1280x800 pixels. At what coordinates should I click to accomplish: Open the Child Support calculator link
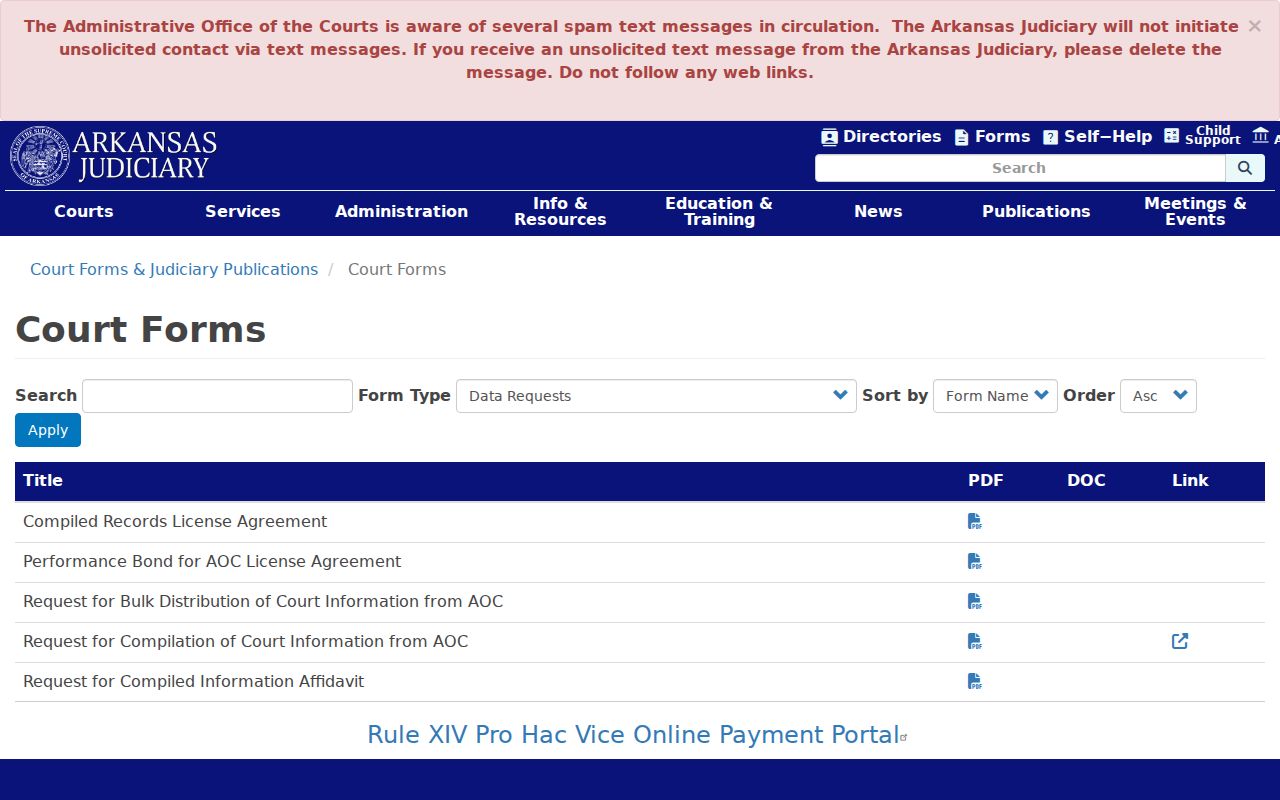1202,136
